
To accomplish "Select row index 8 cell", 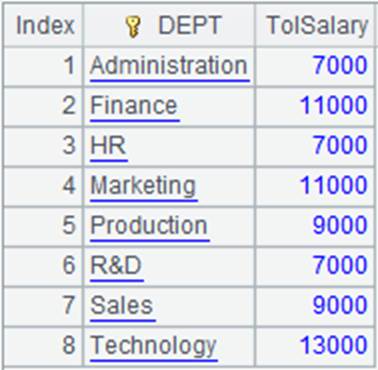I will click(43, 346).
